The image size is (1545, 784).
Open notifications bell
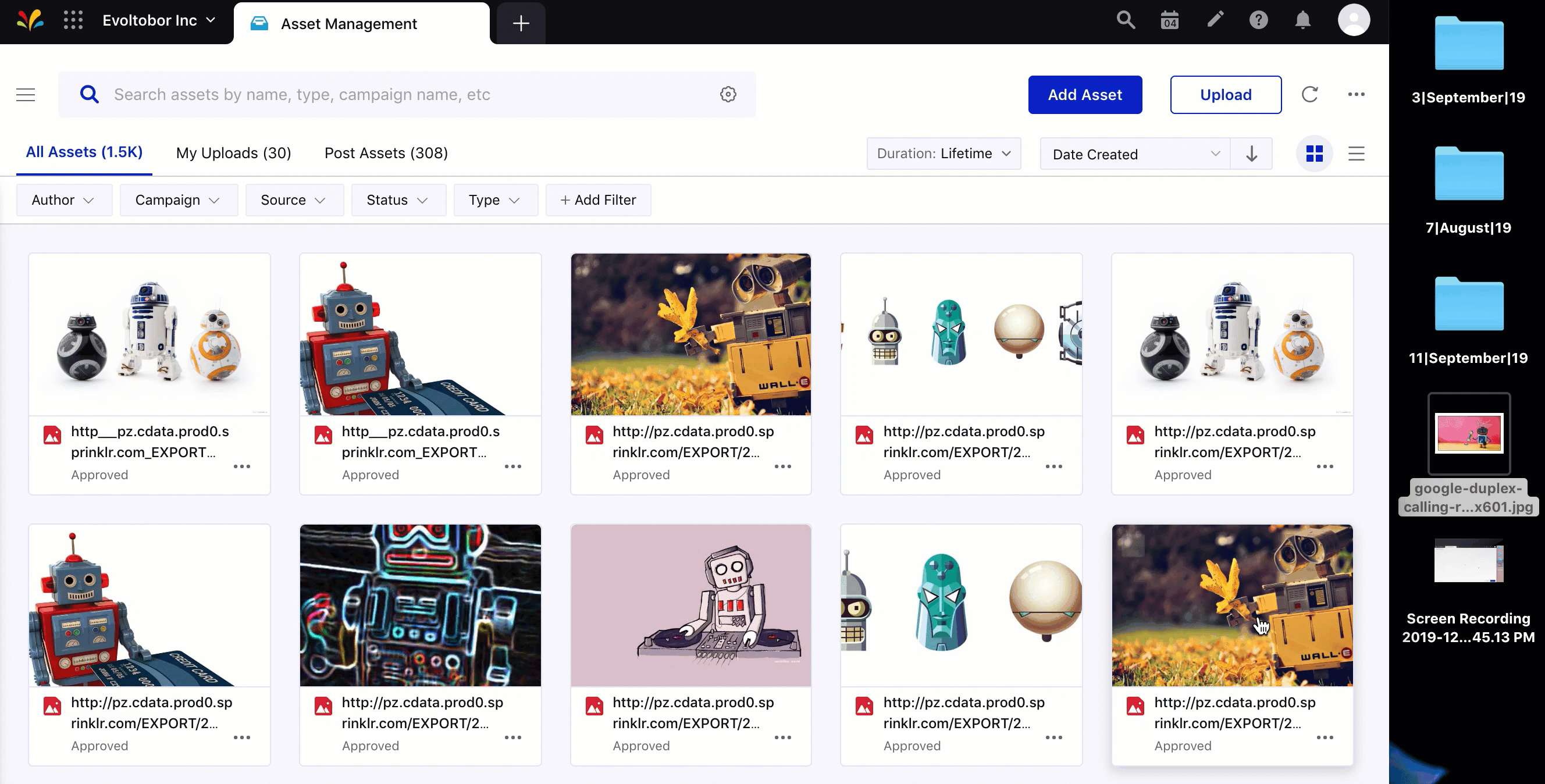pyautogui.click(x=1302, y=20)
